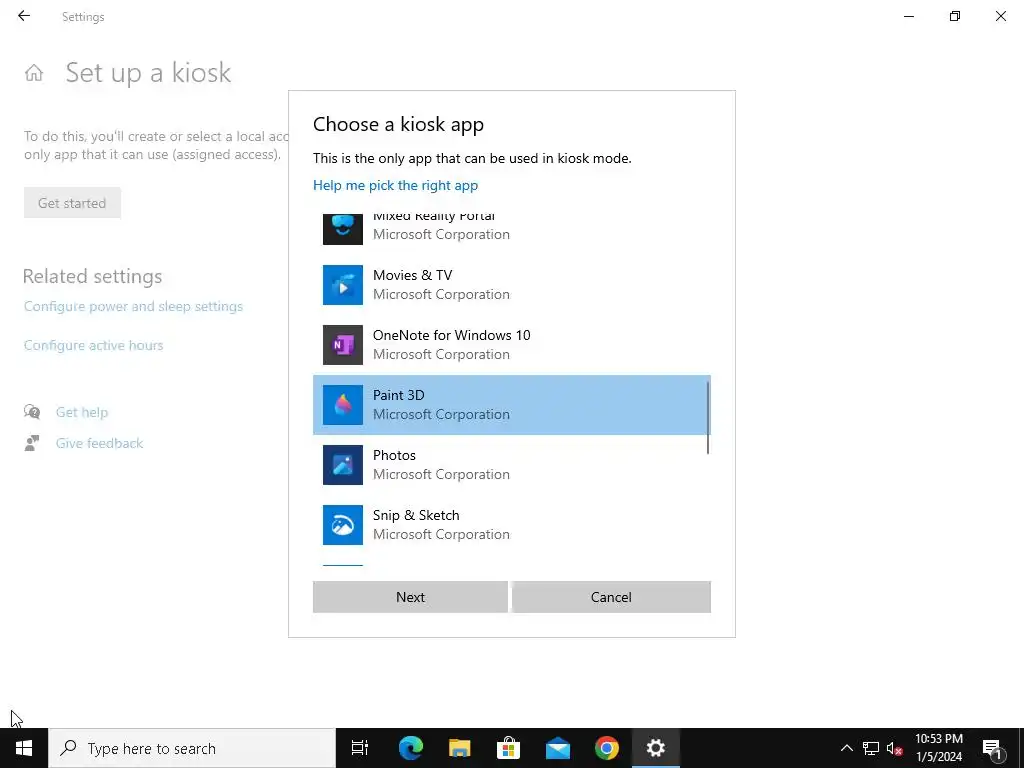Click the Movies & TV app icon
This screenshot has width=1024, height=768.
(x=343, y=285)
